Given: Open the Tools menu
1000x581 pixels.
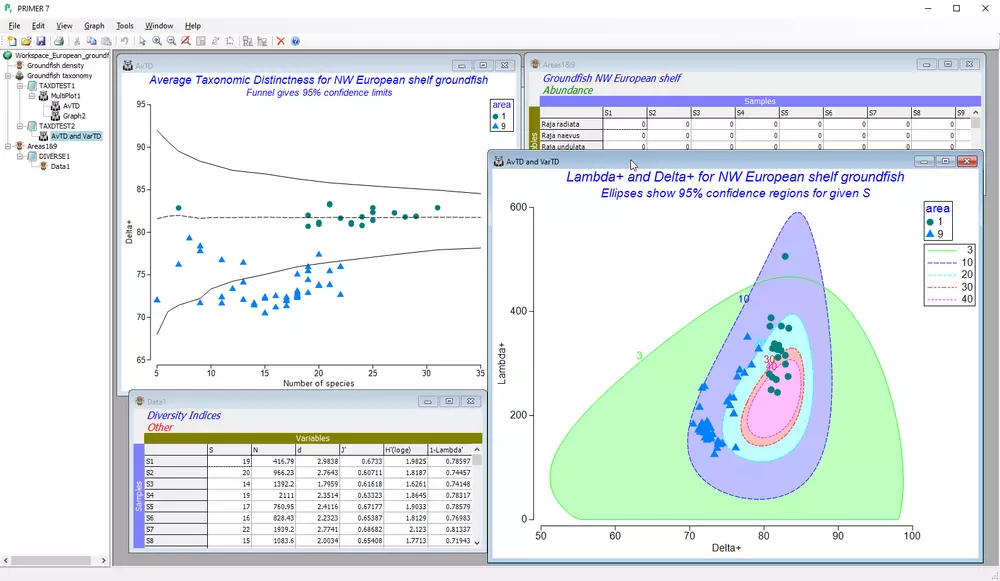Looking at the screenshot, I should point(124,26).
